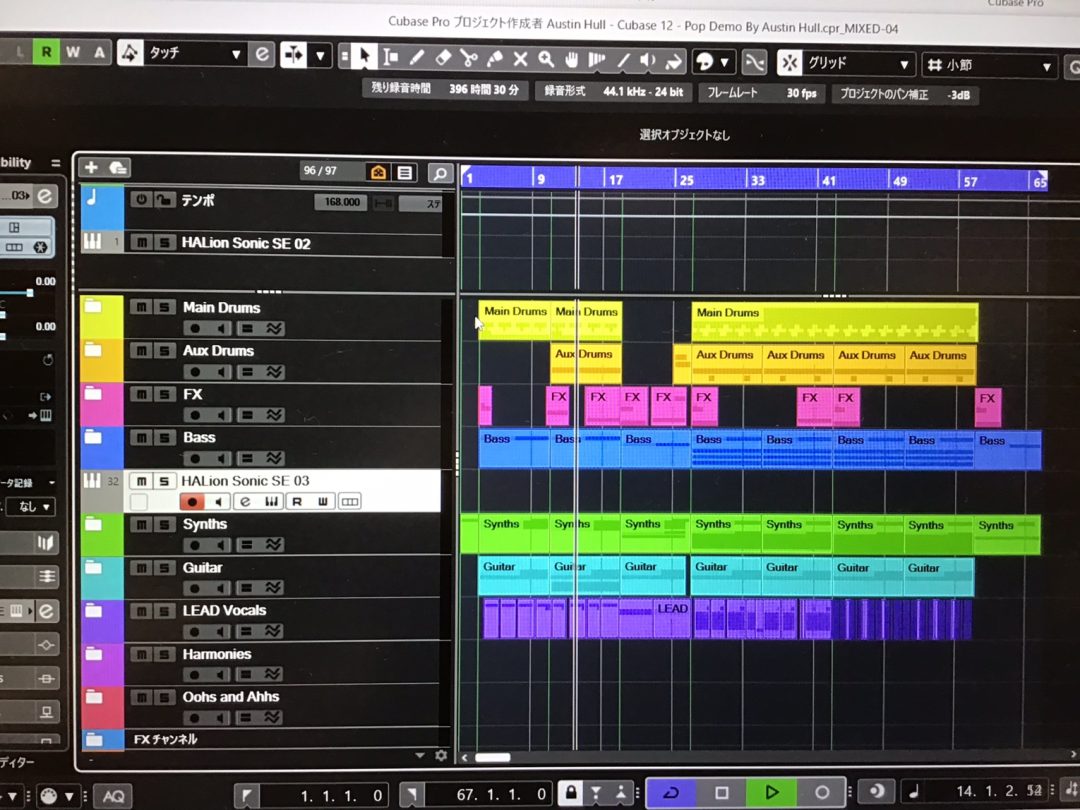The height and width of the screenshot is (810, 1080).
Task: Click the Harmonies track color strip
Action: pyautogui.click(x=102, y=664)
